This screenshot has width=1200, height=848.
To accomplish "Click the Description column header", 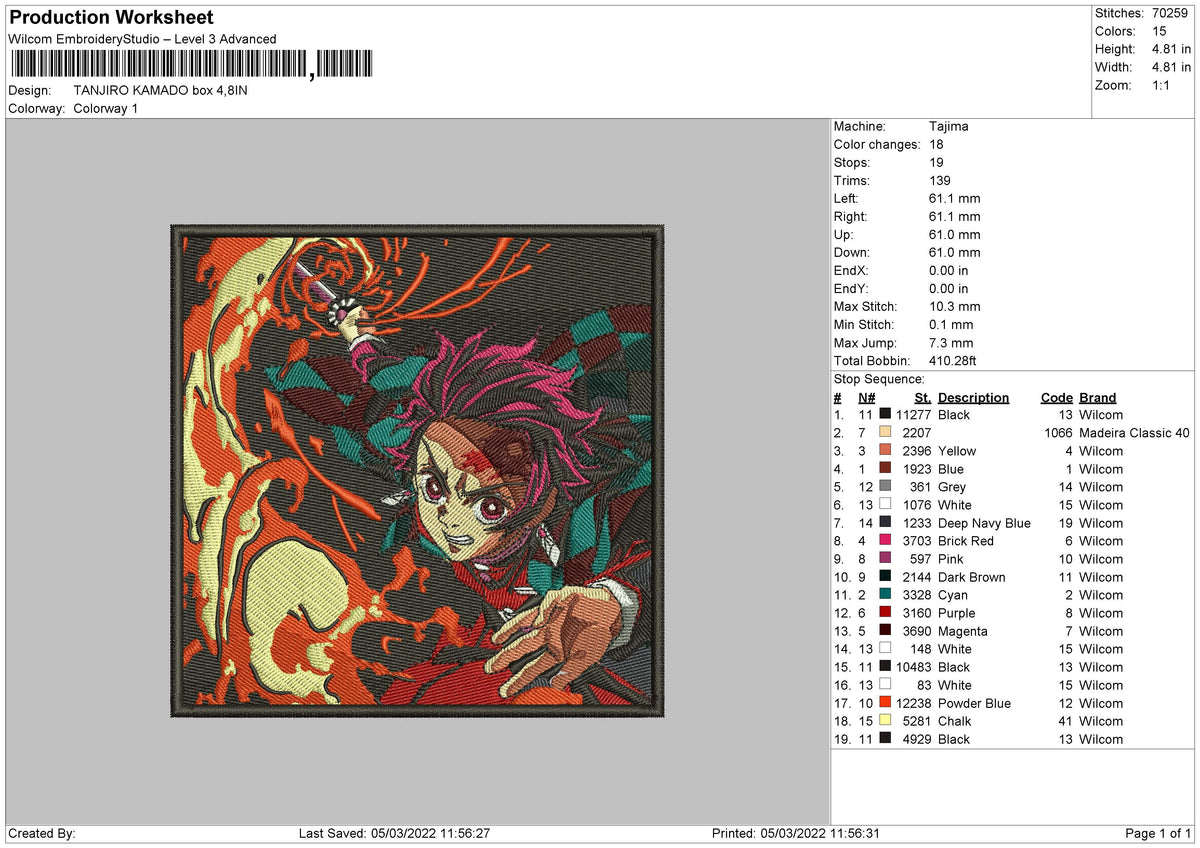I will pos(973,397).
